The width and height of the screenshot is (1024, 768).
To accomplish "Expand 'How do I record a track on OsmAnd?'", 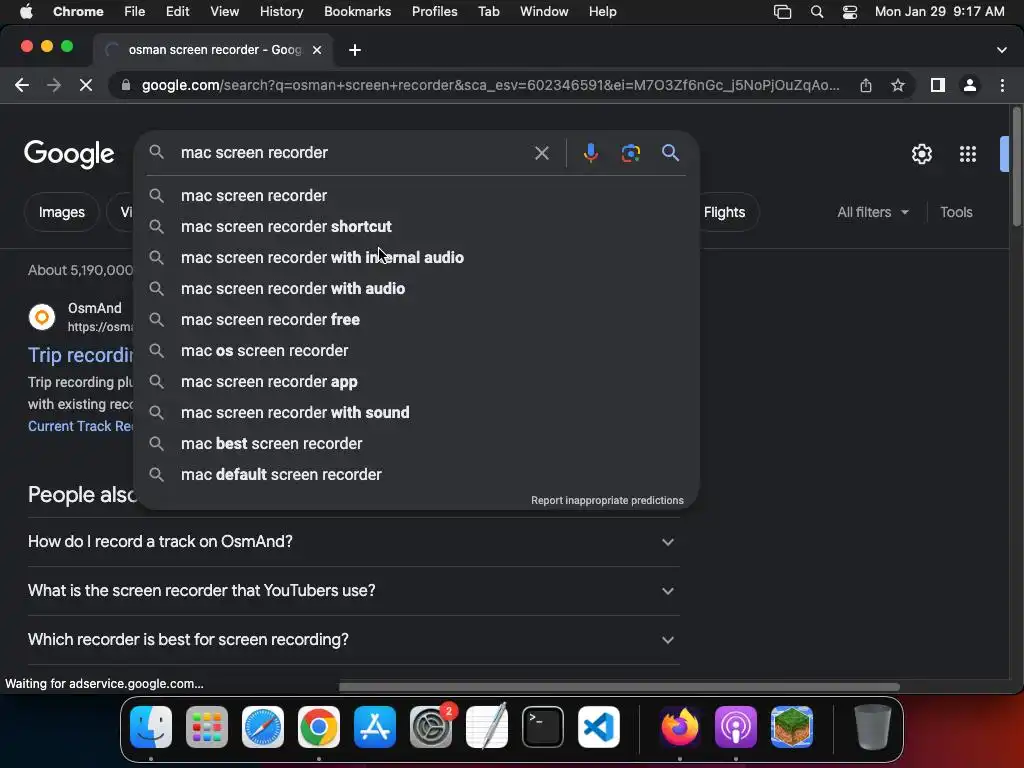I will coord(353,541).
